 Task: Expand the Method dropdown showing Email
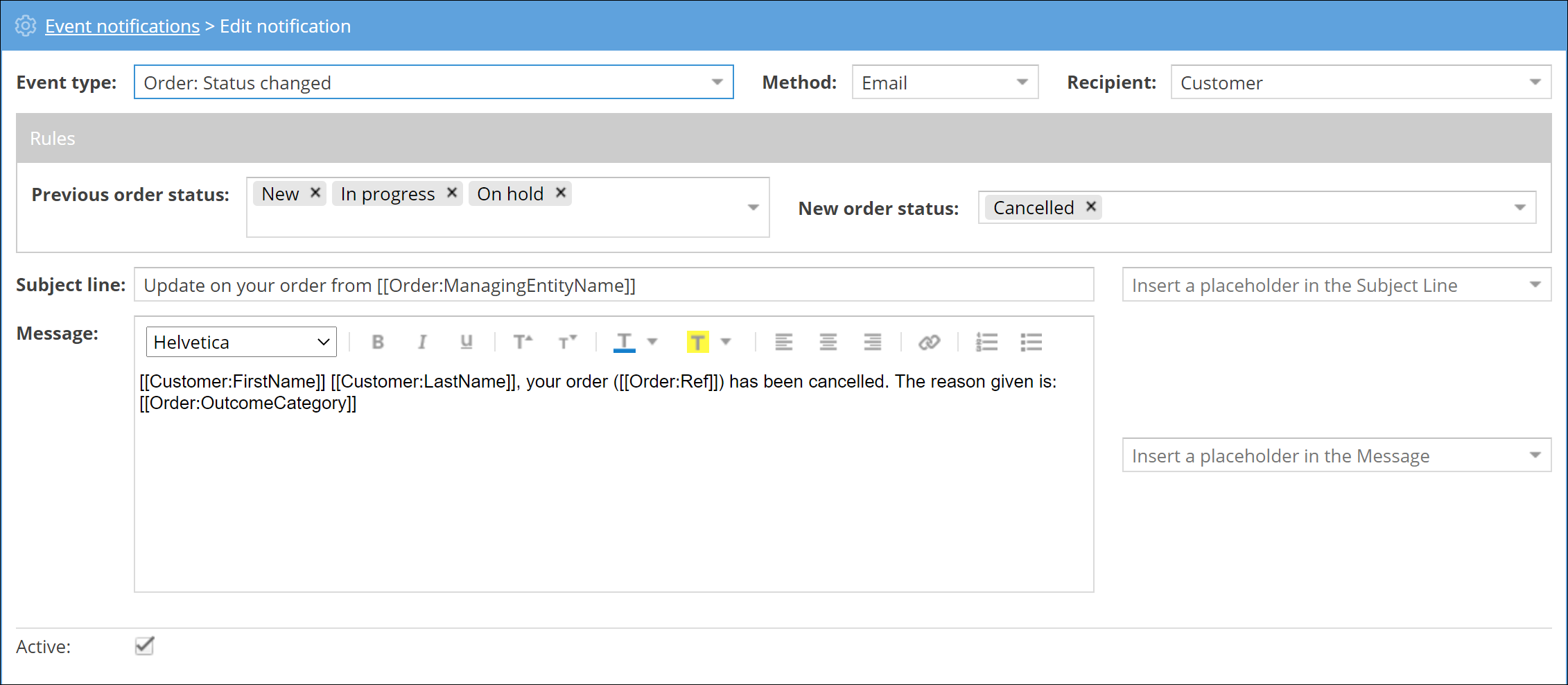coord(944,83)
